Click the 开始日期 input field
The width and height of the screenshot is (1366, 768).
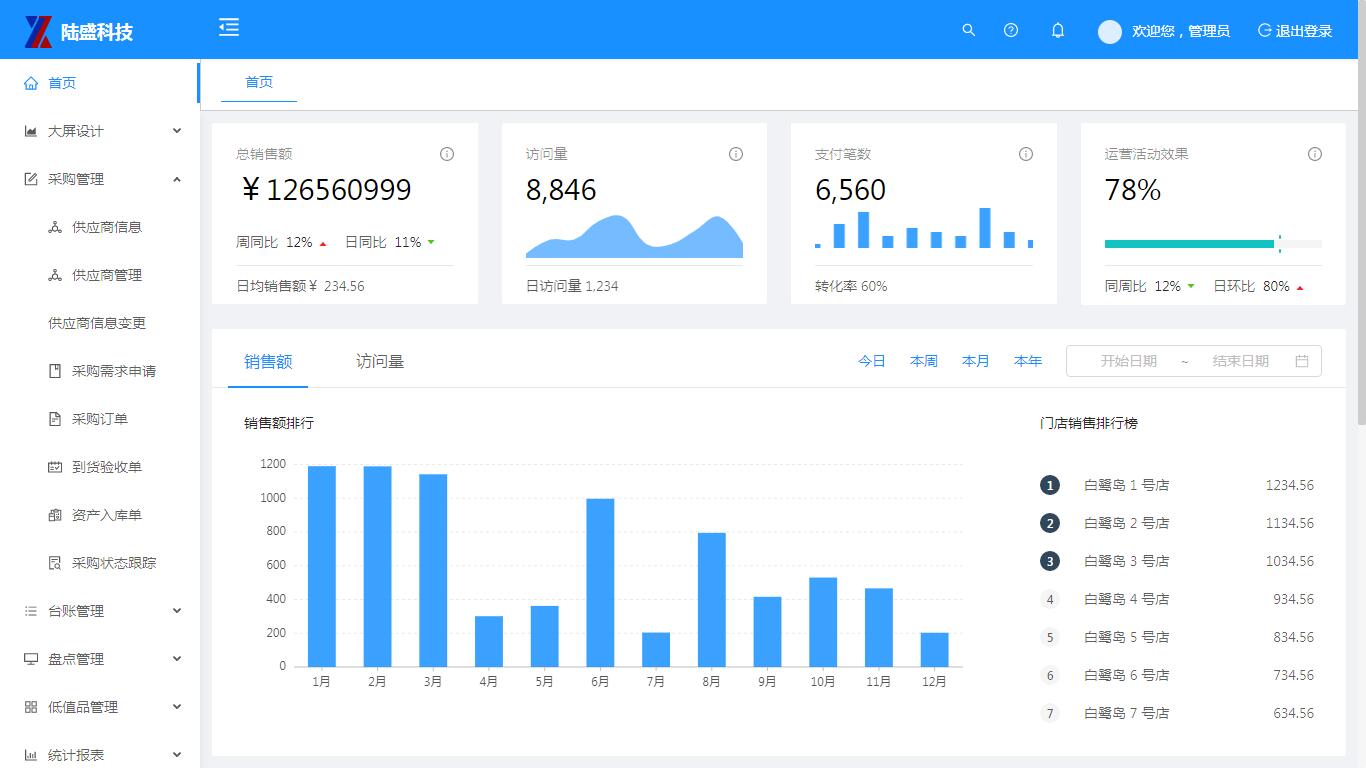(x=1128, y=361)
